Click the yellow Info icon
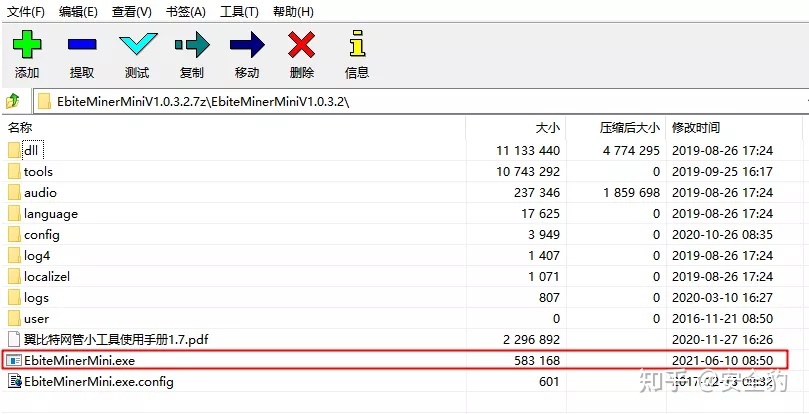The height and width of the screenshot is (414, 809). [357, 43]
